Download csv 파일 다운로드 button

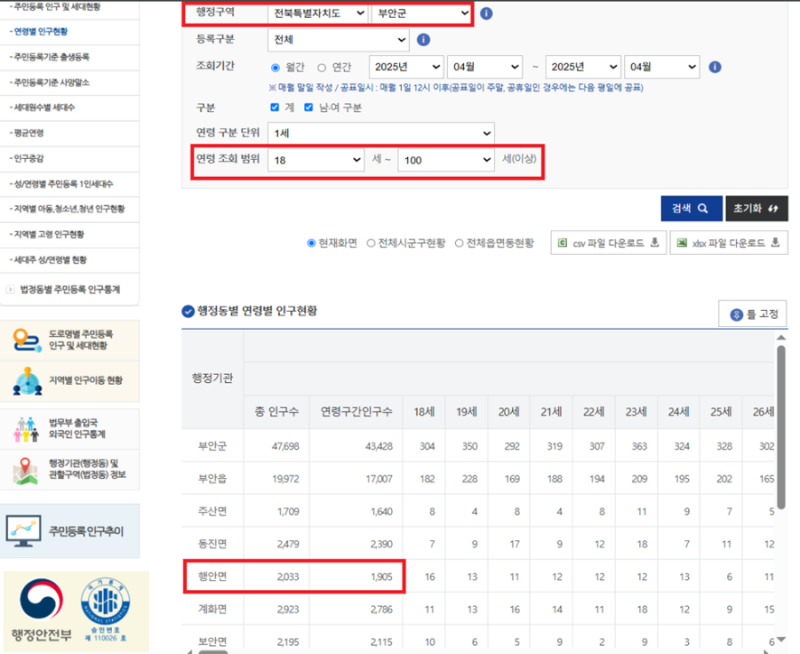[x=609, y=243]
